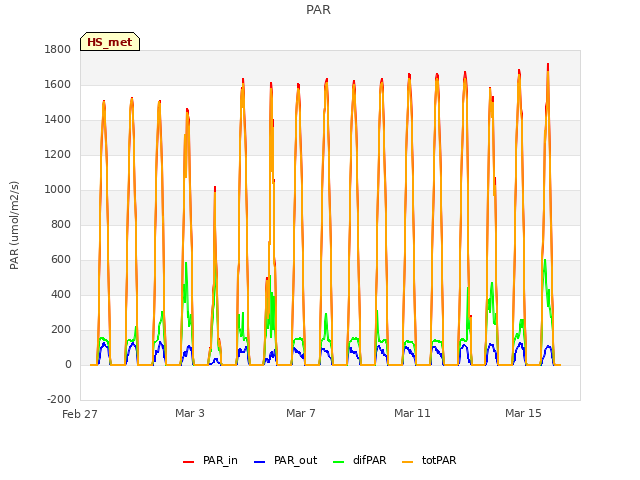
Task: Click the 1400 y-axis tick label
Action: tap(58, 120)
